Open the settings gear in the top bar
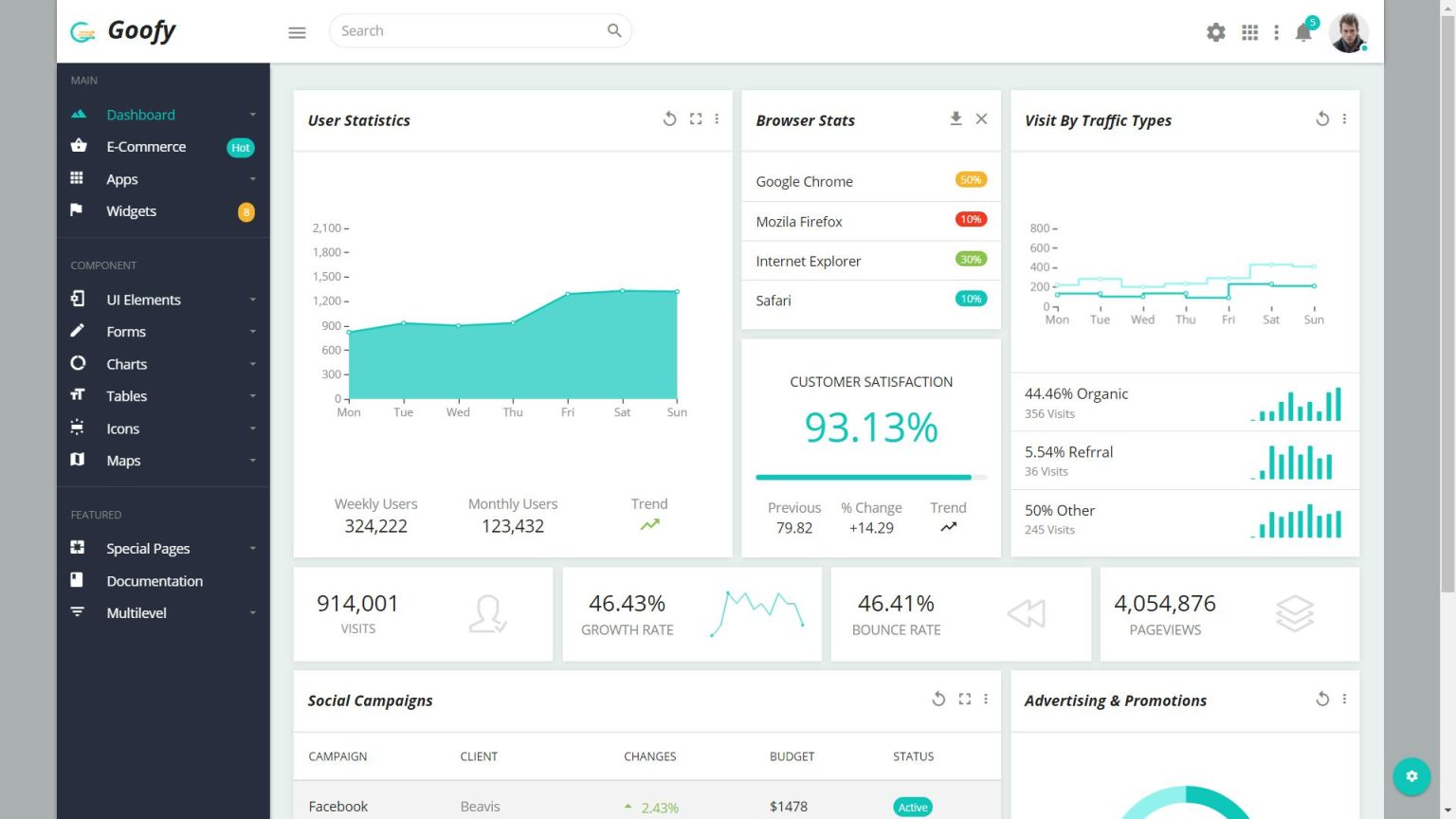This screenshot has height=819, width=1456. point(1215,31)
